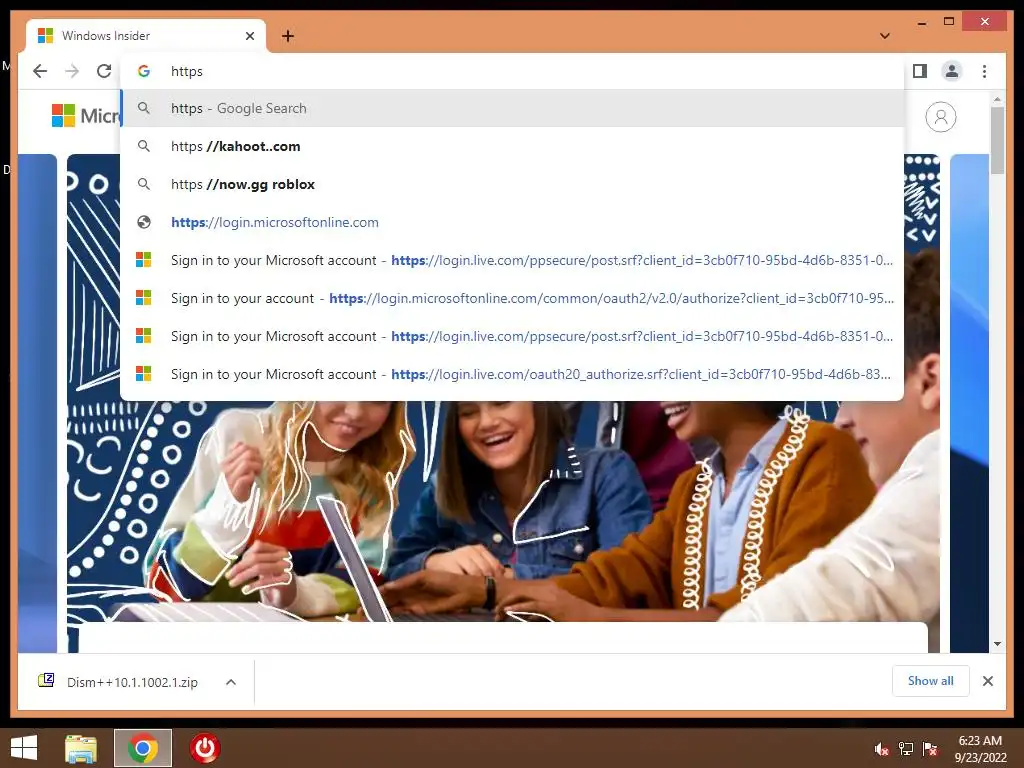1024x768 pixels.
Task: Click the search icon beside https //now.gg roblox
Action: click(x=144, y=184)
